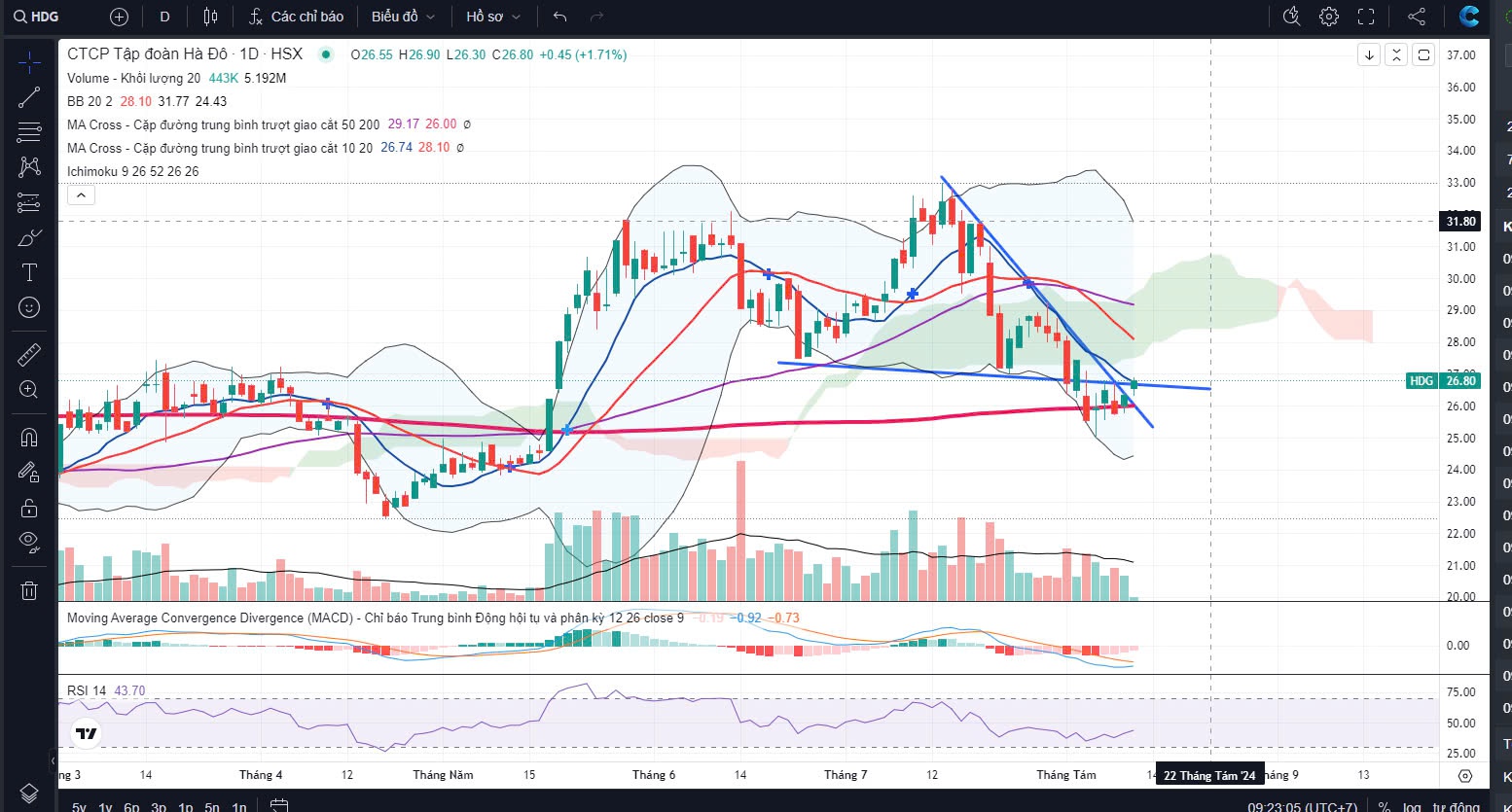Open timezone menu 09:23:05 (UTC+7)
Screen dimensions: 1512x812
click(x=1302, y=806)
